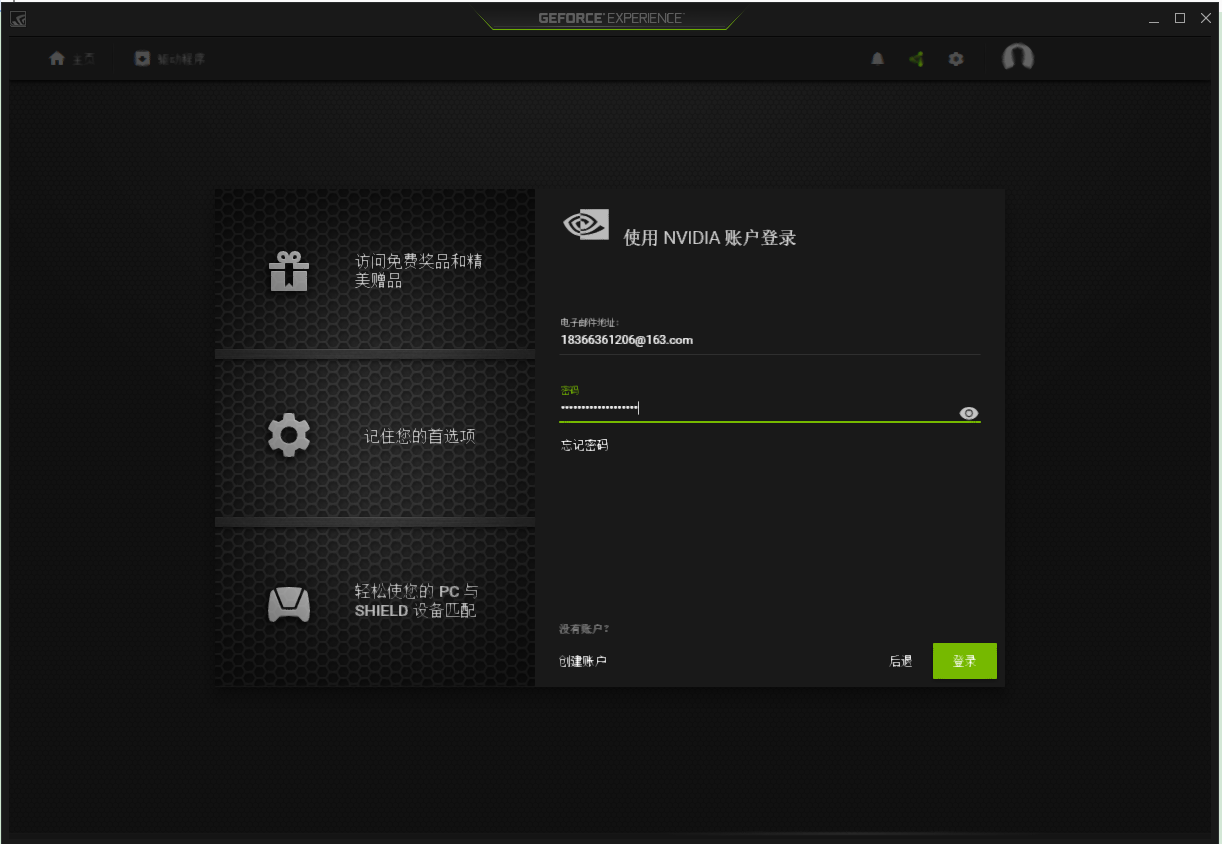Open the settings gear in the top bar
Image resolution: width=1222 pixels, height=844 pixels.
point(956,59)
